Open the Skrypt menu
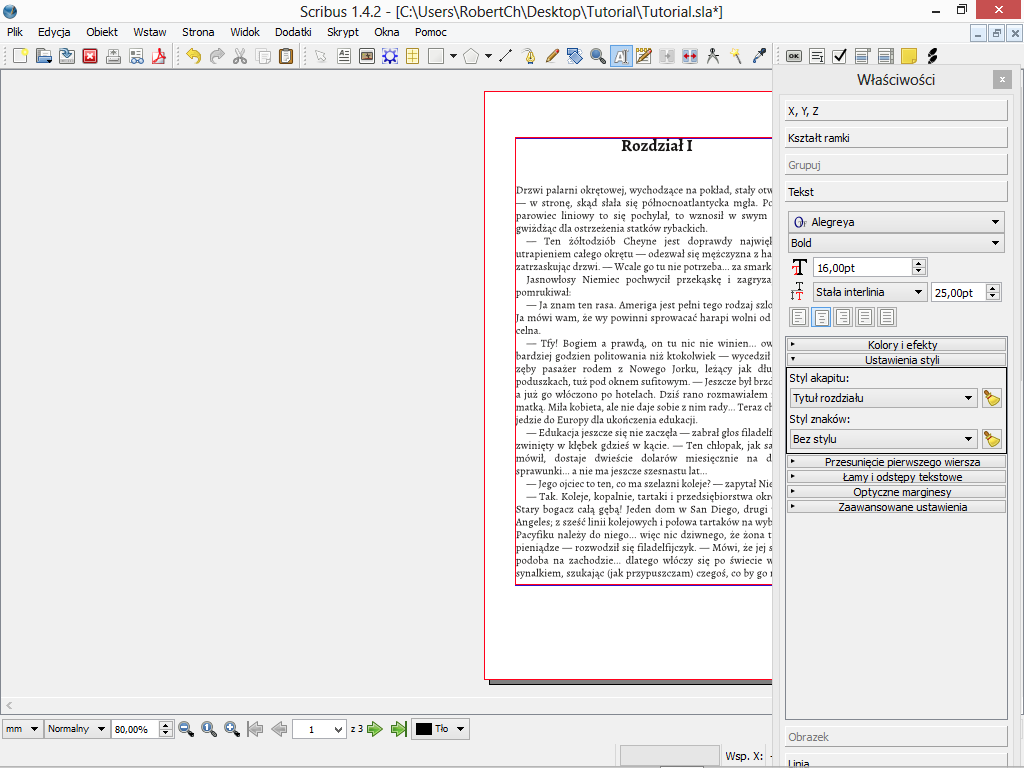 point(342,32)
